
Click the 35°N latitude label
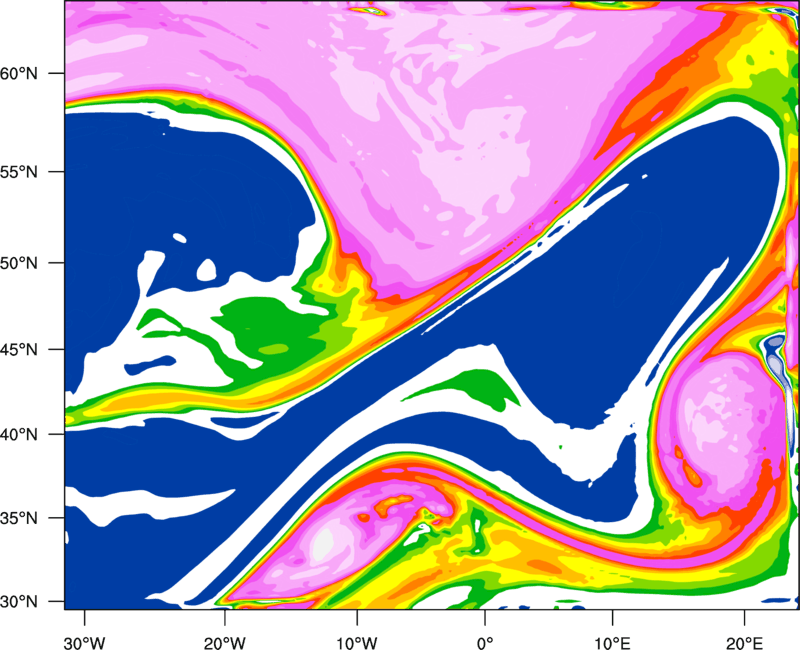click(19, 518)
